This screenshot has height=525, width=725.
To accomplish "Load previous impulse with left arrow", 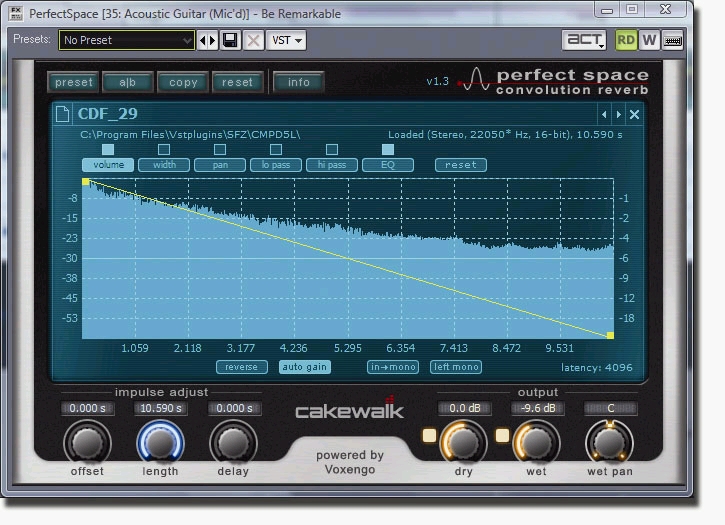I will [604, 114].
